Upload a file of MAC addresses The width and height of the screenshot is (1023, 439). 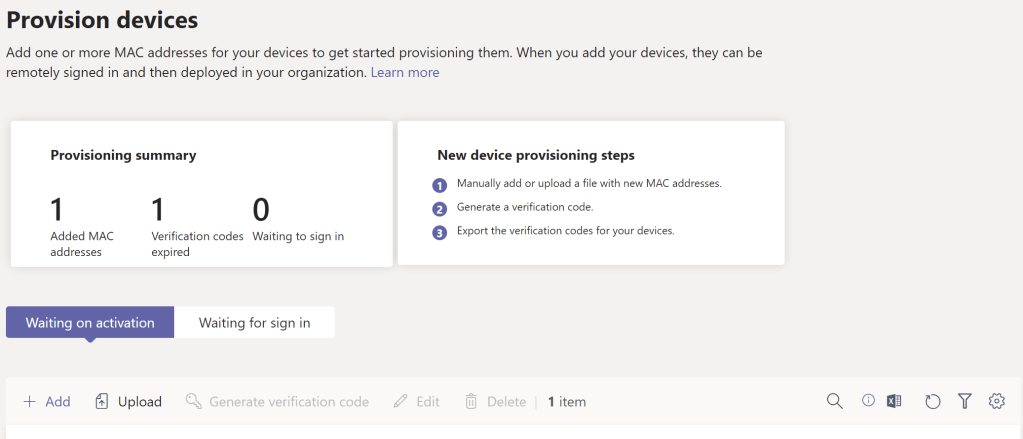(x=128, y=401)
